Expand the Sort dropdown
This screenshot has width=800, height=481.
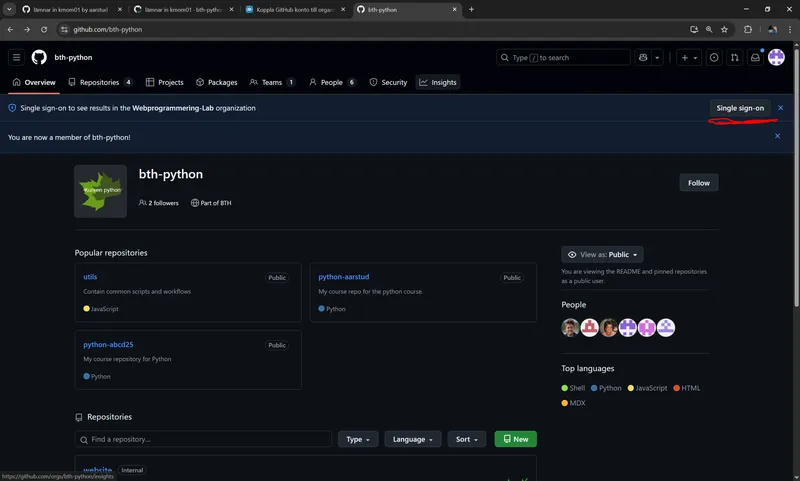[x=466, y=439]
